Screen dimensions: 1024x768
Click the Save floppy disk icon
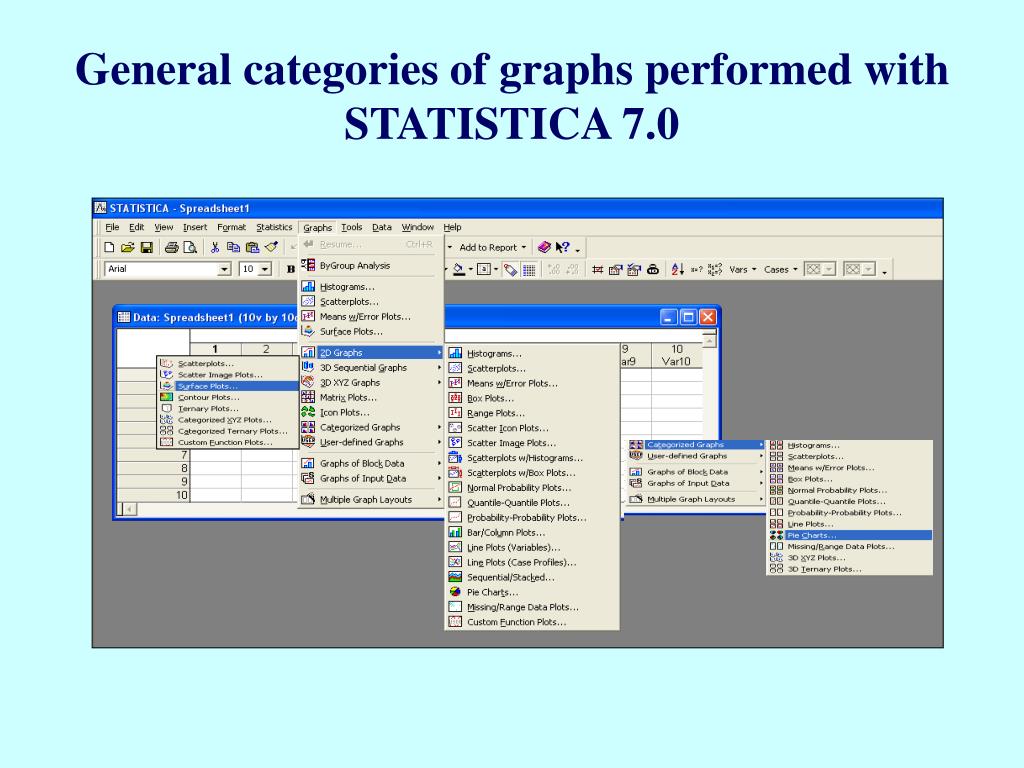(x=147, y=248)
